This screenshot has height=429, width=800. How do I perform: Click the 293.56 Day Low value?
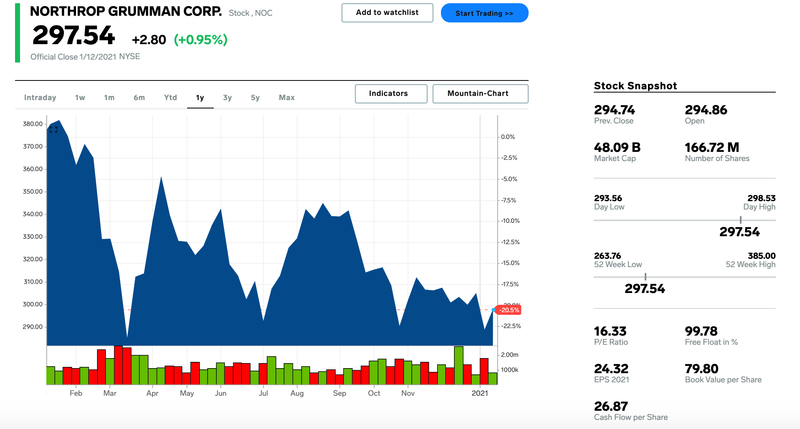(x=608, y=198)
